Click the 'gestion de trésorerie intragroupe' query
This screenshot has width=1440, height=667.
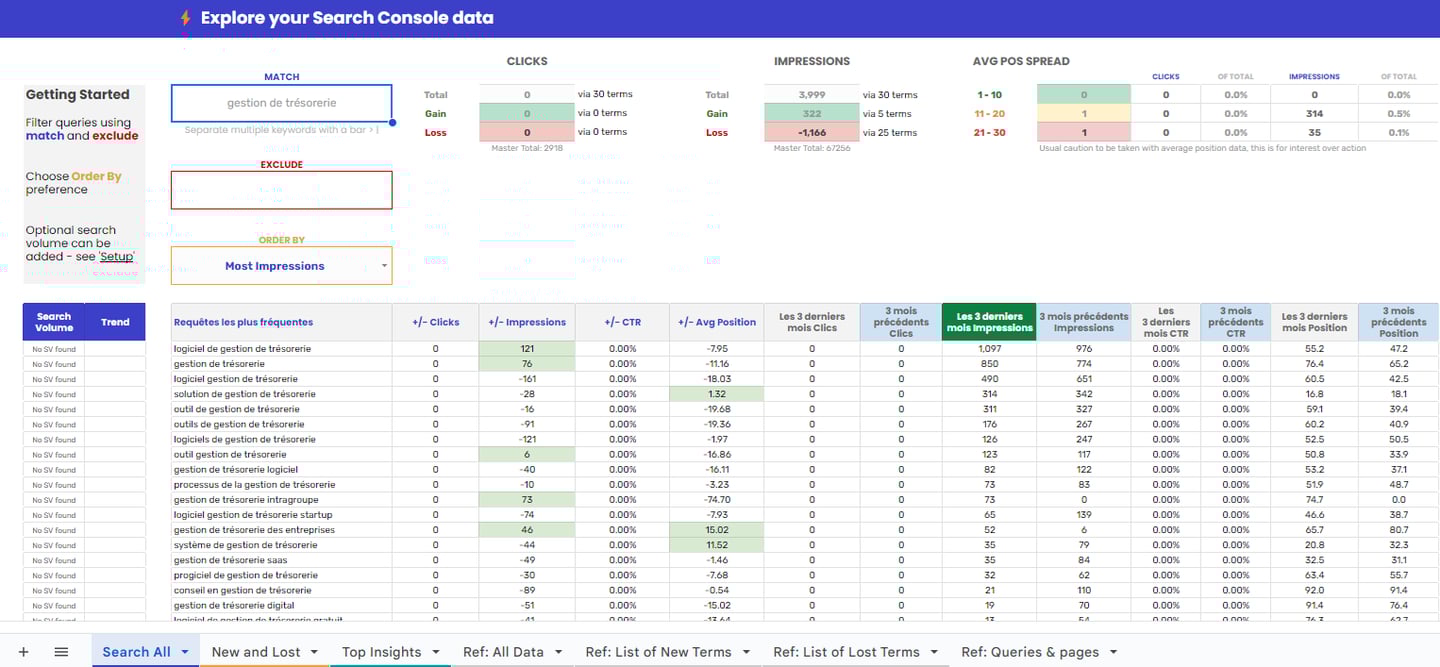click(x=246, y=500)
